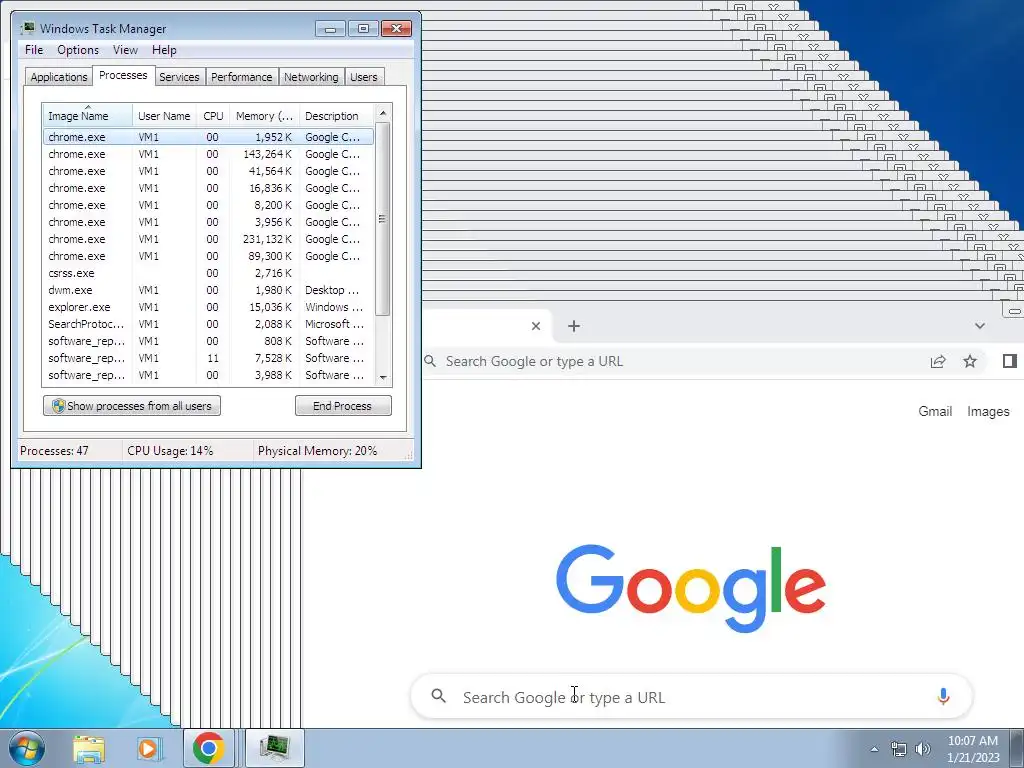
Task: Select chrome.exe using 143,264 K
Action: coord(208,154)
